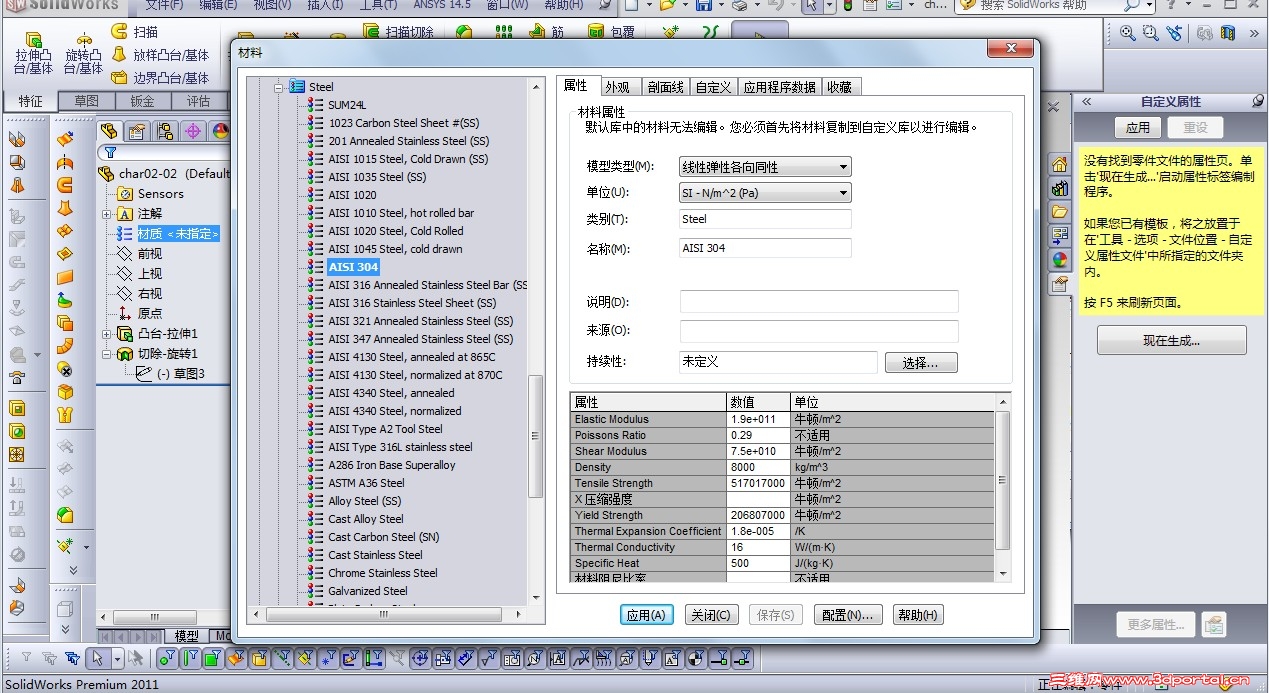
Task: Click the 包覆 wrap feature tool
Action: pyautogui.click(x=611, y=32)
